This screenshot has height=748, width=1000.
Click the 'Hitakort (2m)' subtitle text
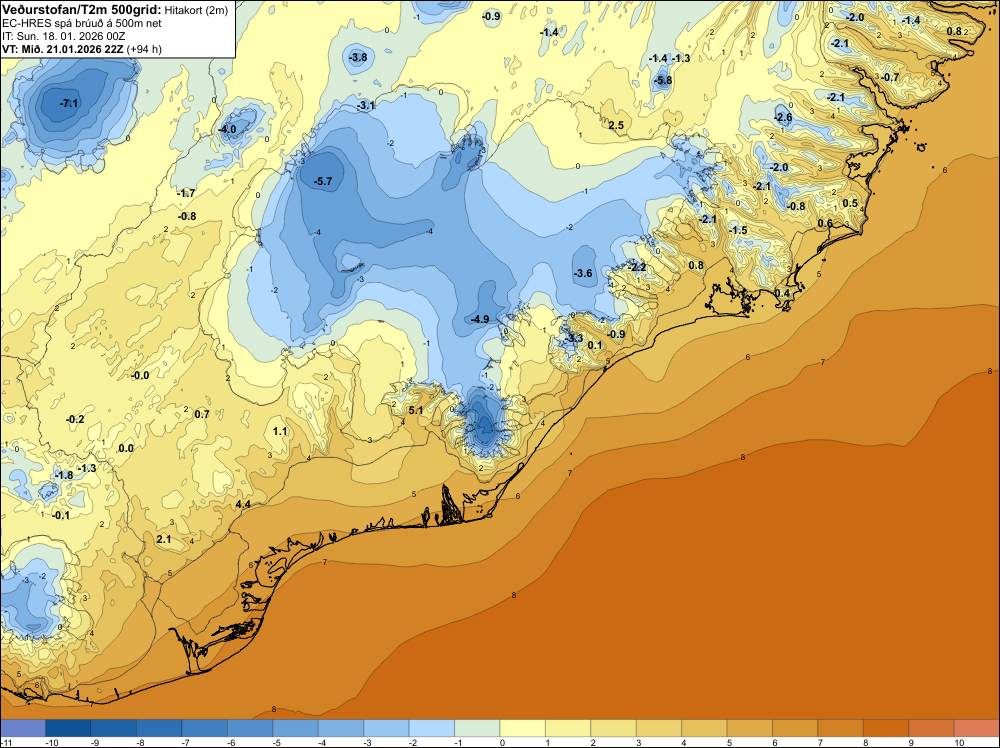[x=196, y=10]
